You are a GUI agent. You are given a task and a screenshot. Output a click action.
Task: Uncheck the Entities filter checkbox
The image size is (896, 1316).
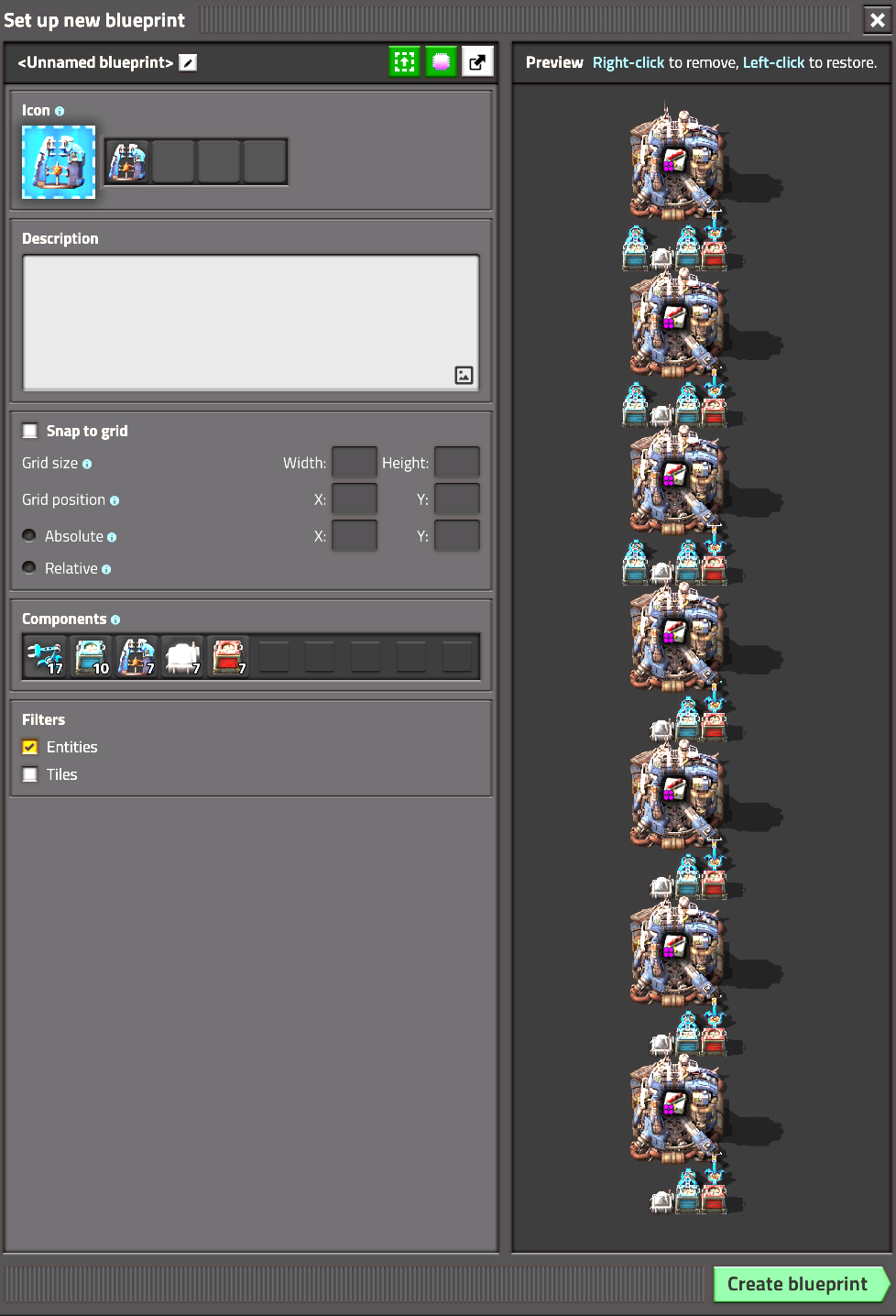click(30, 747)
